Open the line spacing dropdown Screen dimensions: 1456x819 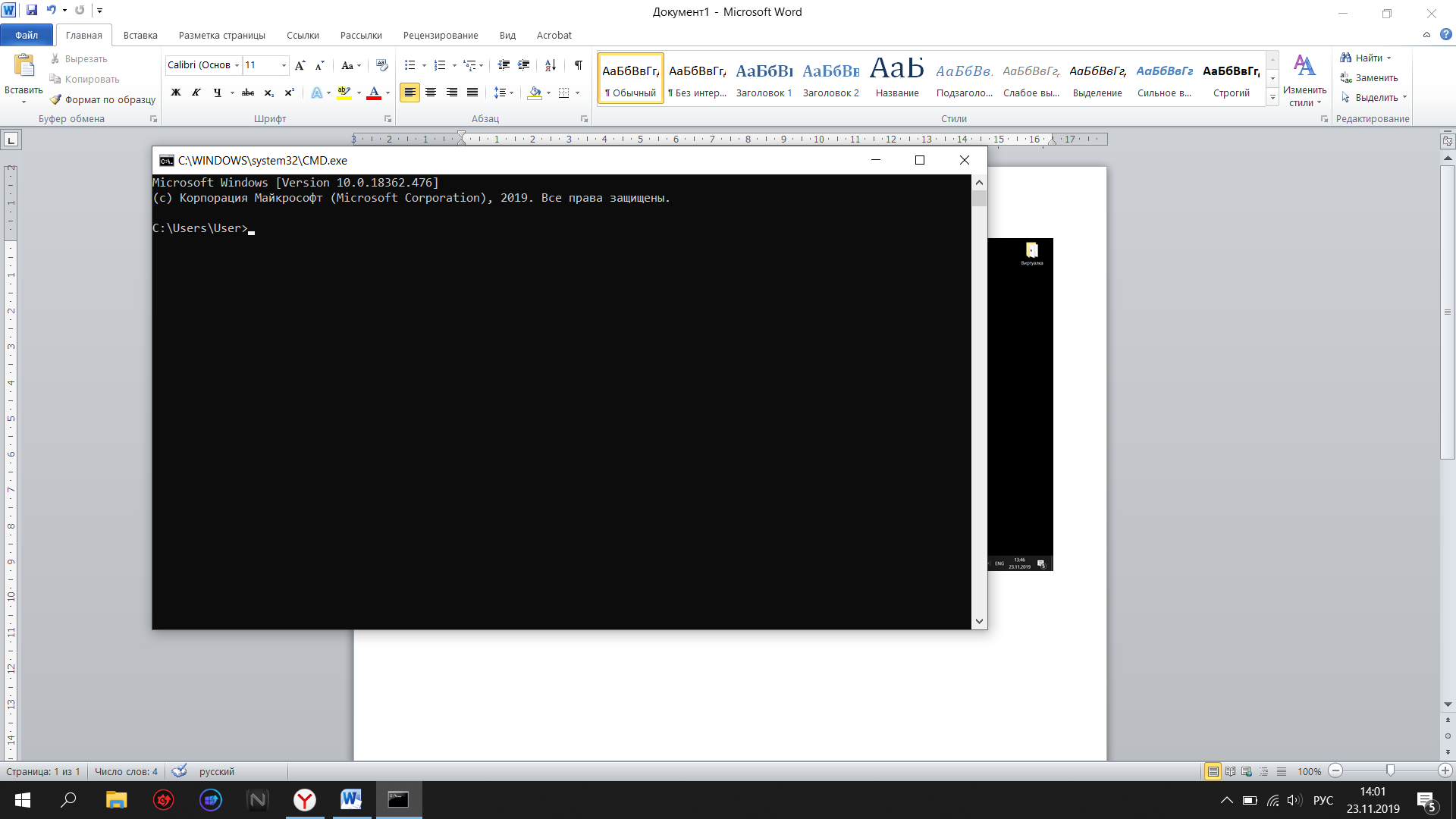point(504,93)
